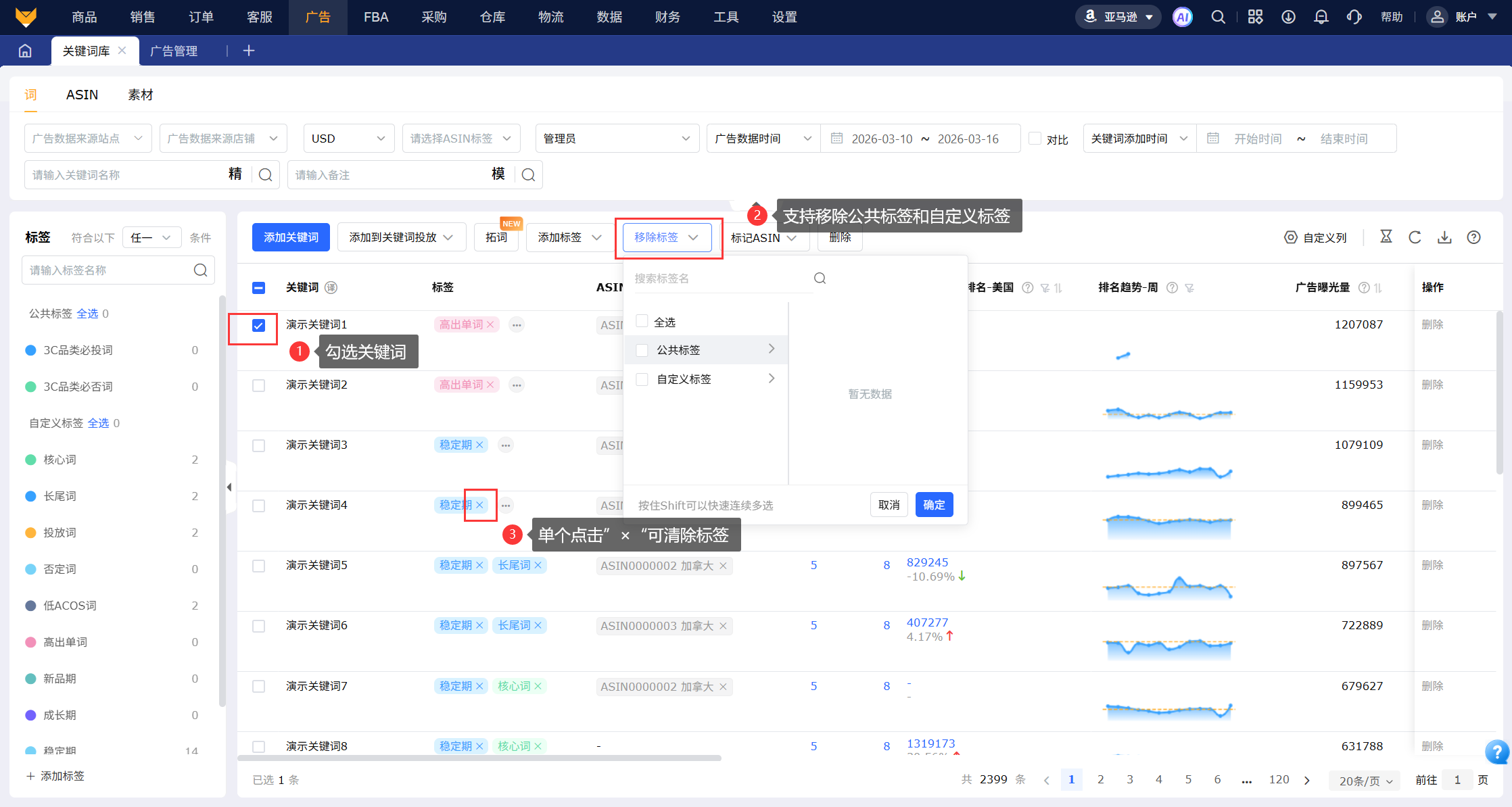The image size is (1512, 807).
Task: Open the USD currency dropdown
Action: pos(348,139)
